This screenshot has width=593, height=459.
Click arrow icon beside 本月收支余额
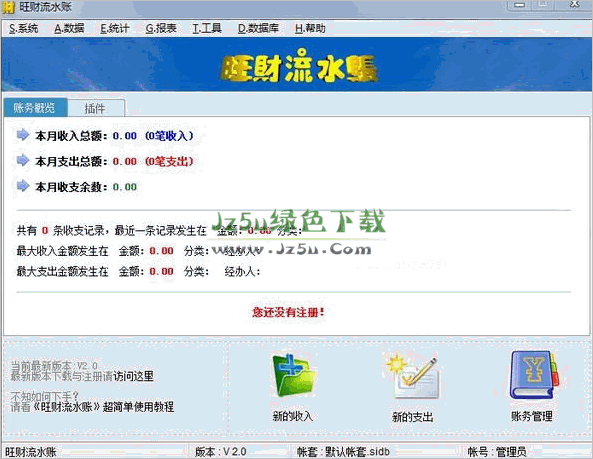[x=23, y=186]
